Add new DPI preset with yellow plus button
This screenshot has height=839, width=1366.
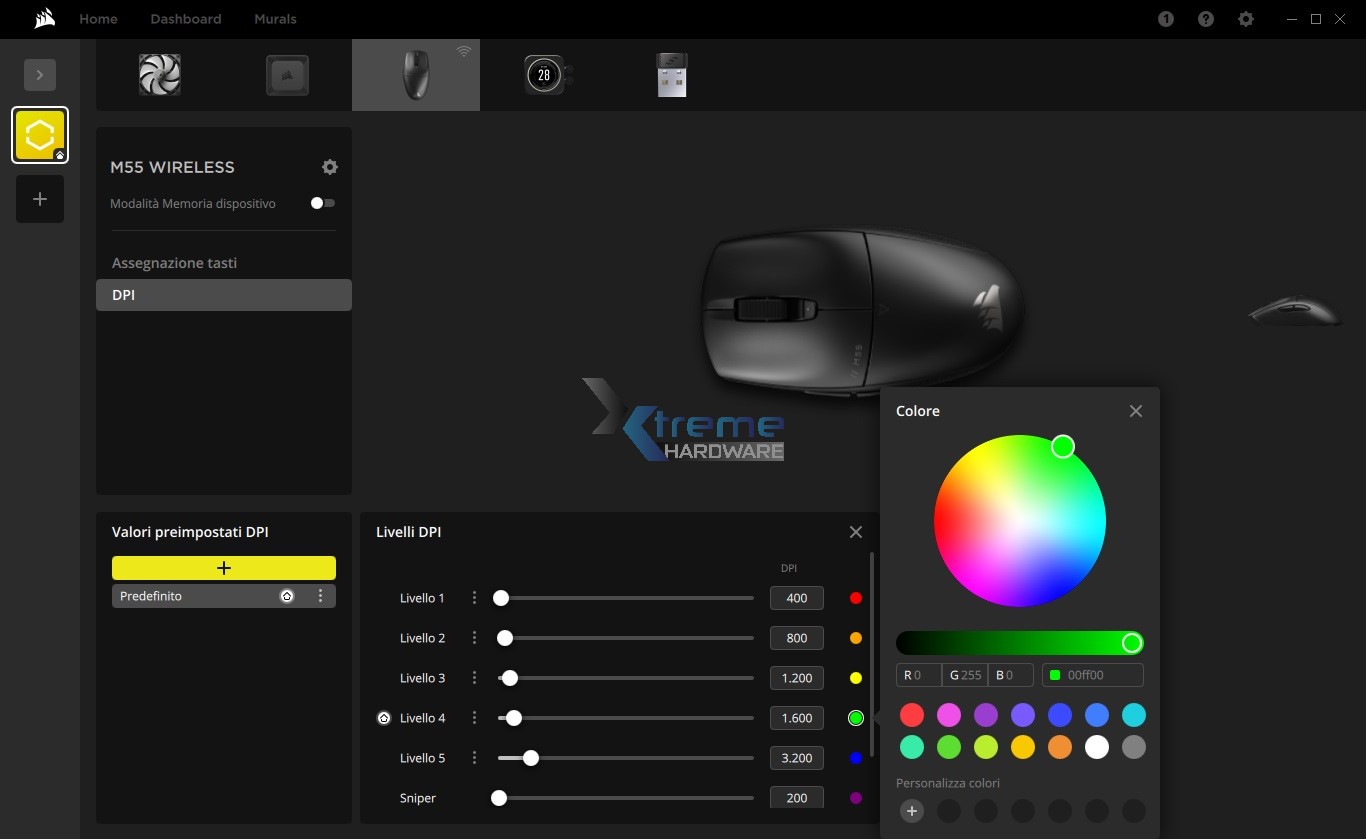tap(224, 568)
